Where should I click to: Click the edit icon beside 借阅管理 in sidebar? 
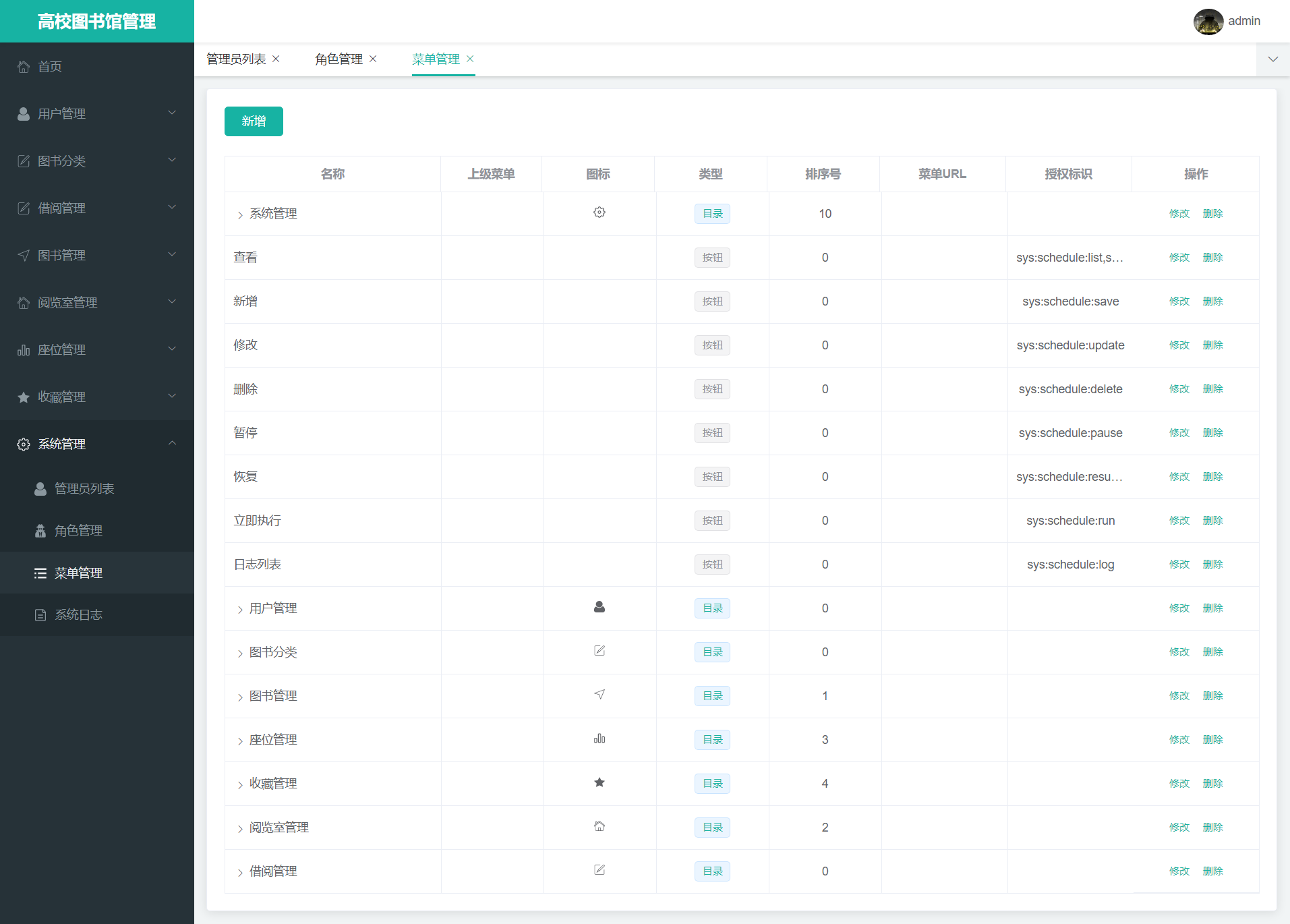24,208
